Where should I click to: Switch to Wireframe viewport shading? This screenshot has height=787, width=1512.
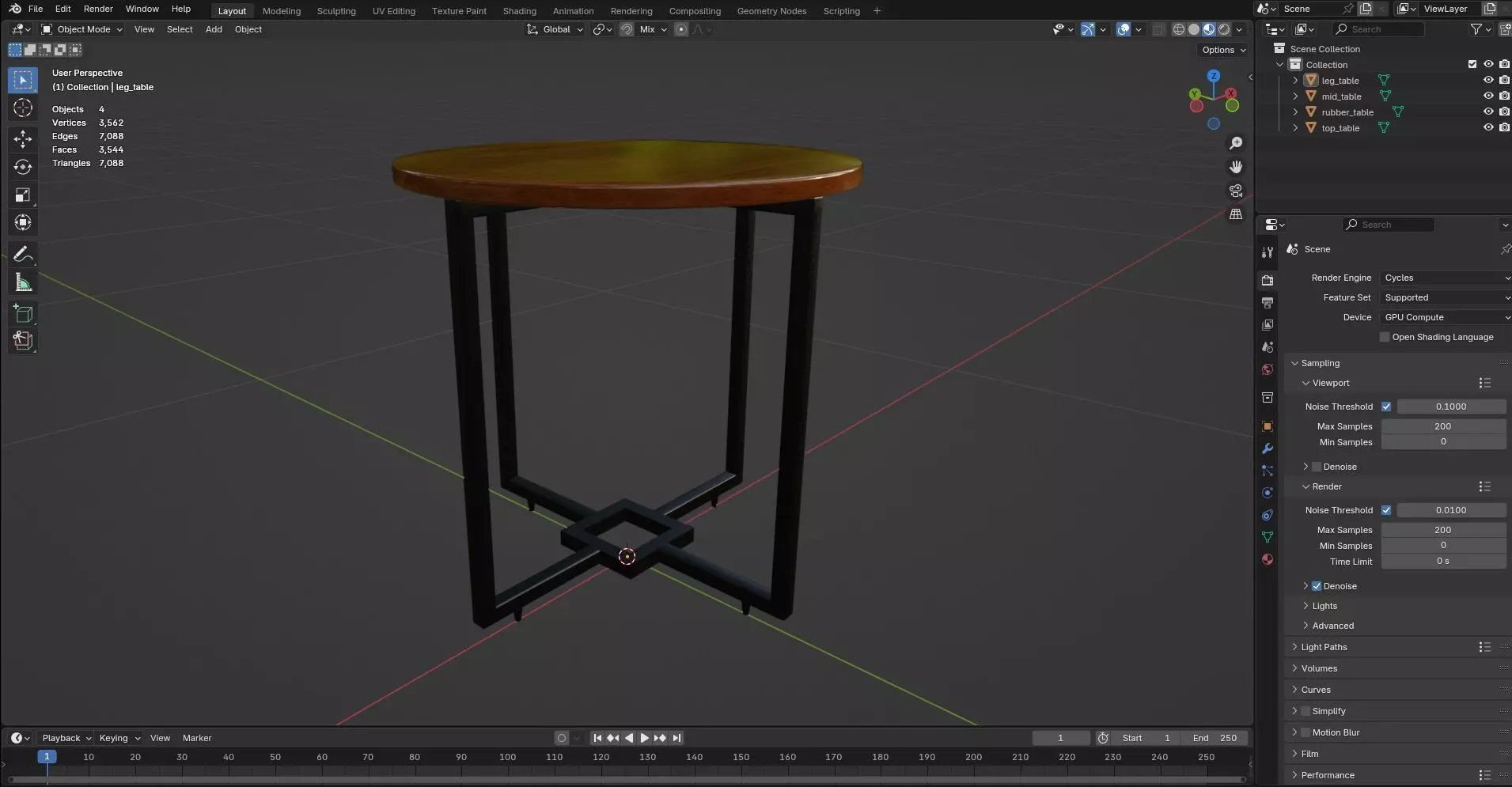click(x=1179, y=29)
